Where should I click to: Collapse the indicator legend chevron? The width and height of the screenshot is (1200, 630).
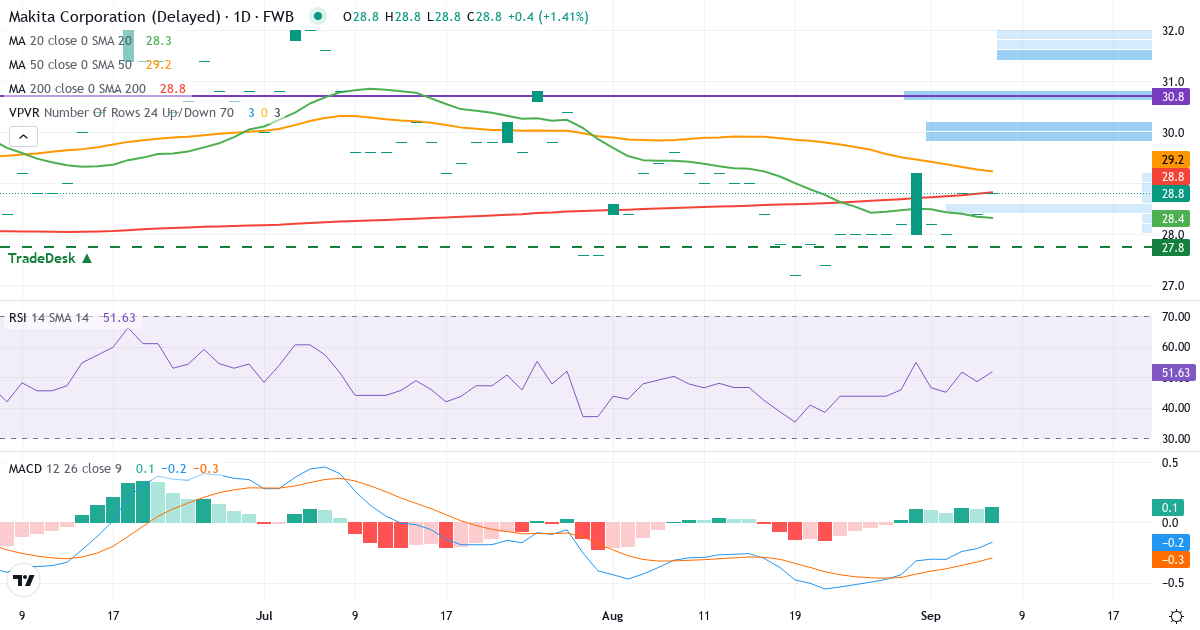(x=25, y=138)
